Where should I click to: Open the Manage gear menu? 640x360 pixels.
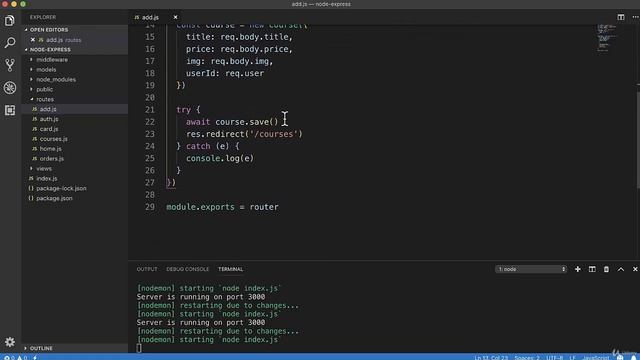point(10,342)
